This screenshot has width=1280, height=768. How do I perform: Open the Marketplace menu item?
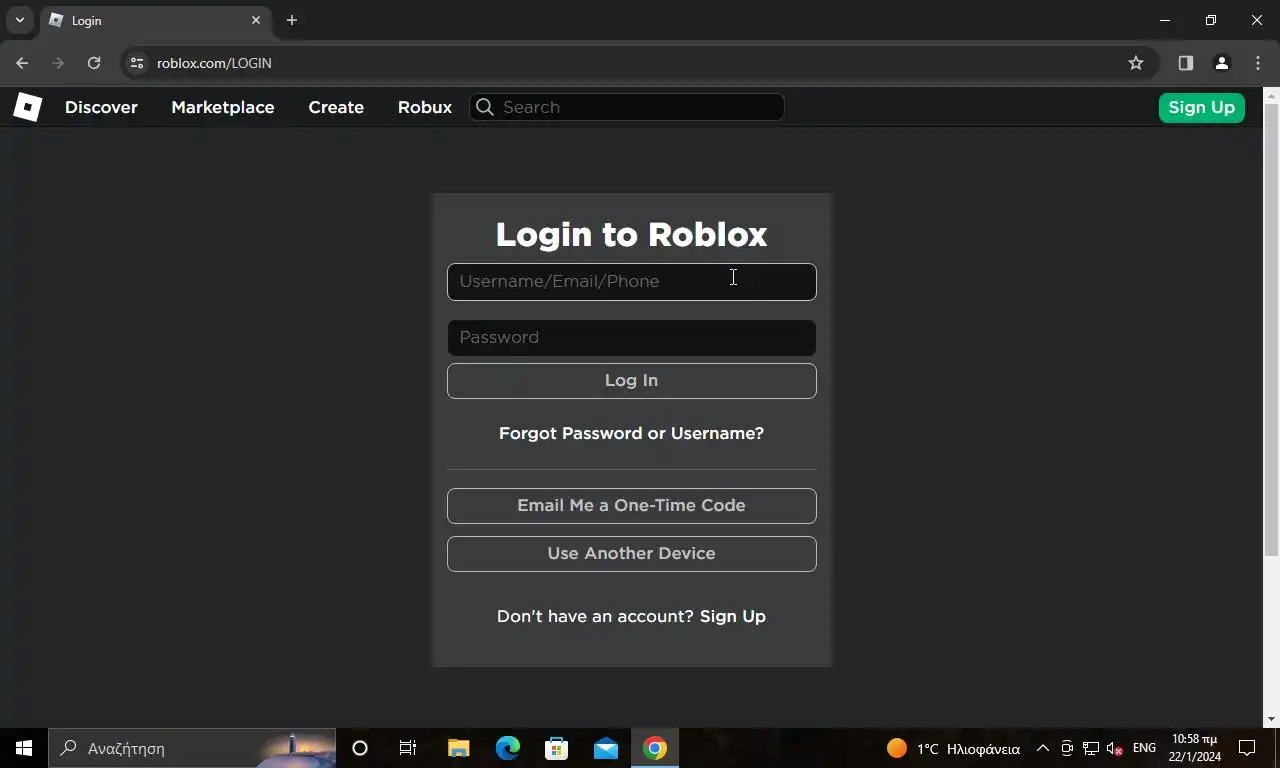click(222, 107)
